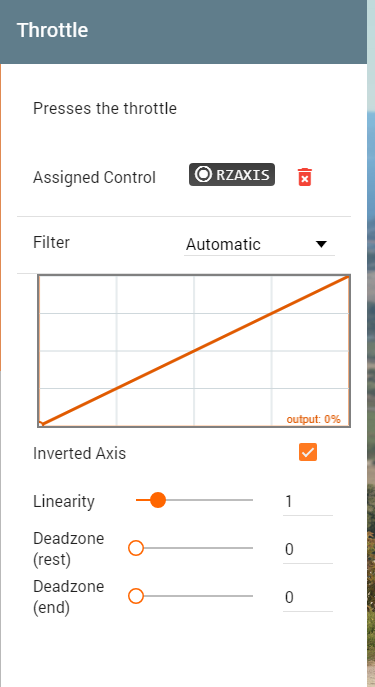Click the Filter dropdown arrow
The width and height of the screenshot is (375, 687).
click(322, 244)
